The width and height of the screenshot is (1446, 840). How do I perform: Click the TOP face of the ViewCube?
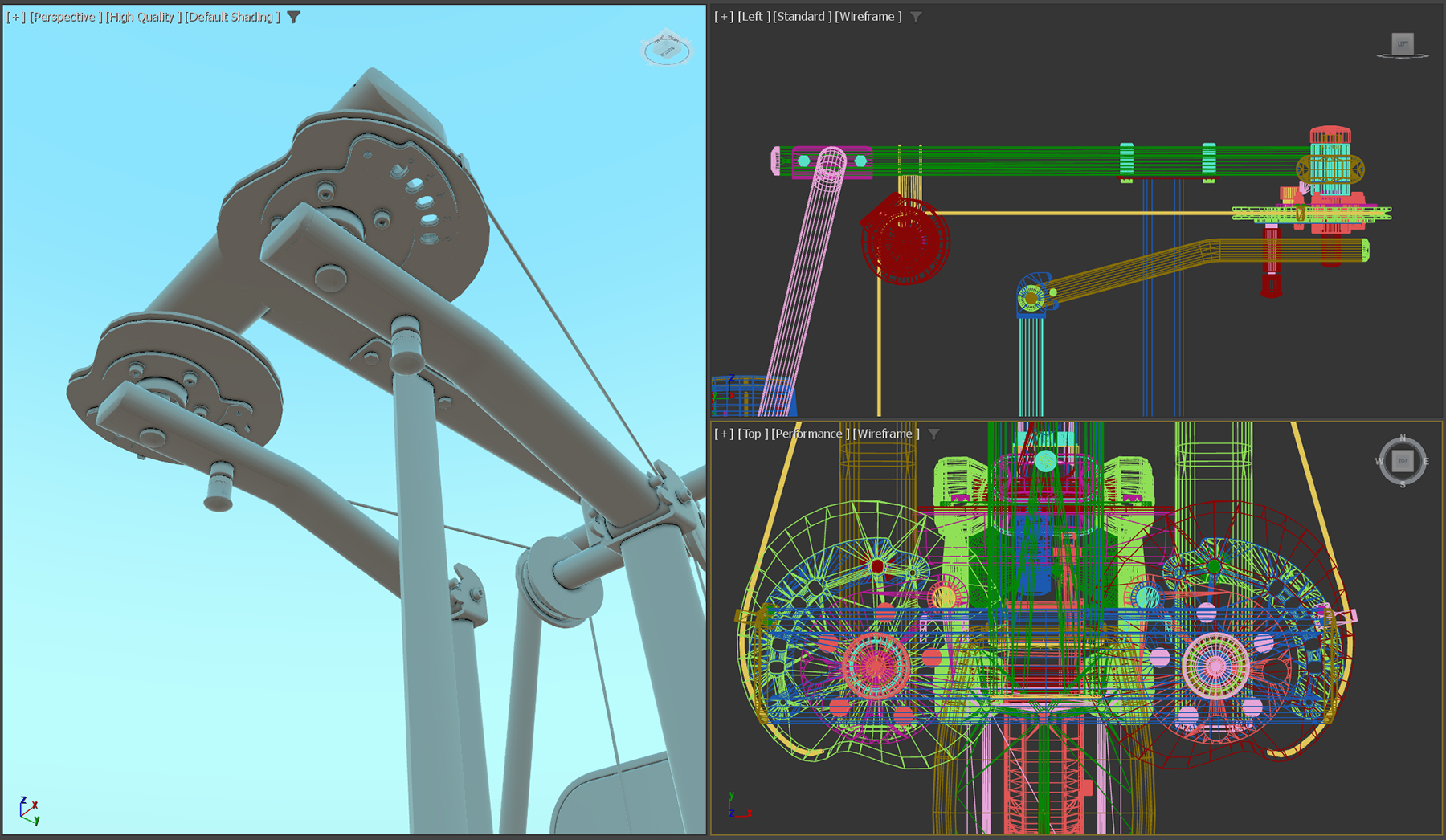click(x=1403, y=461)
